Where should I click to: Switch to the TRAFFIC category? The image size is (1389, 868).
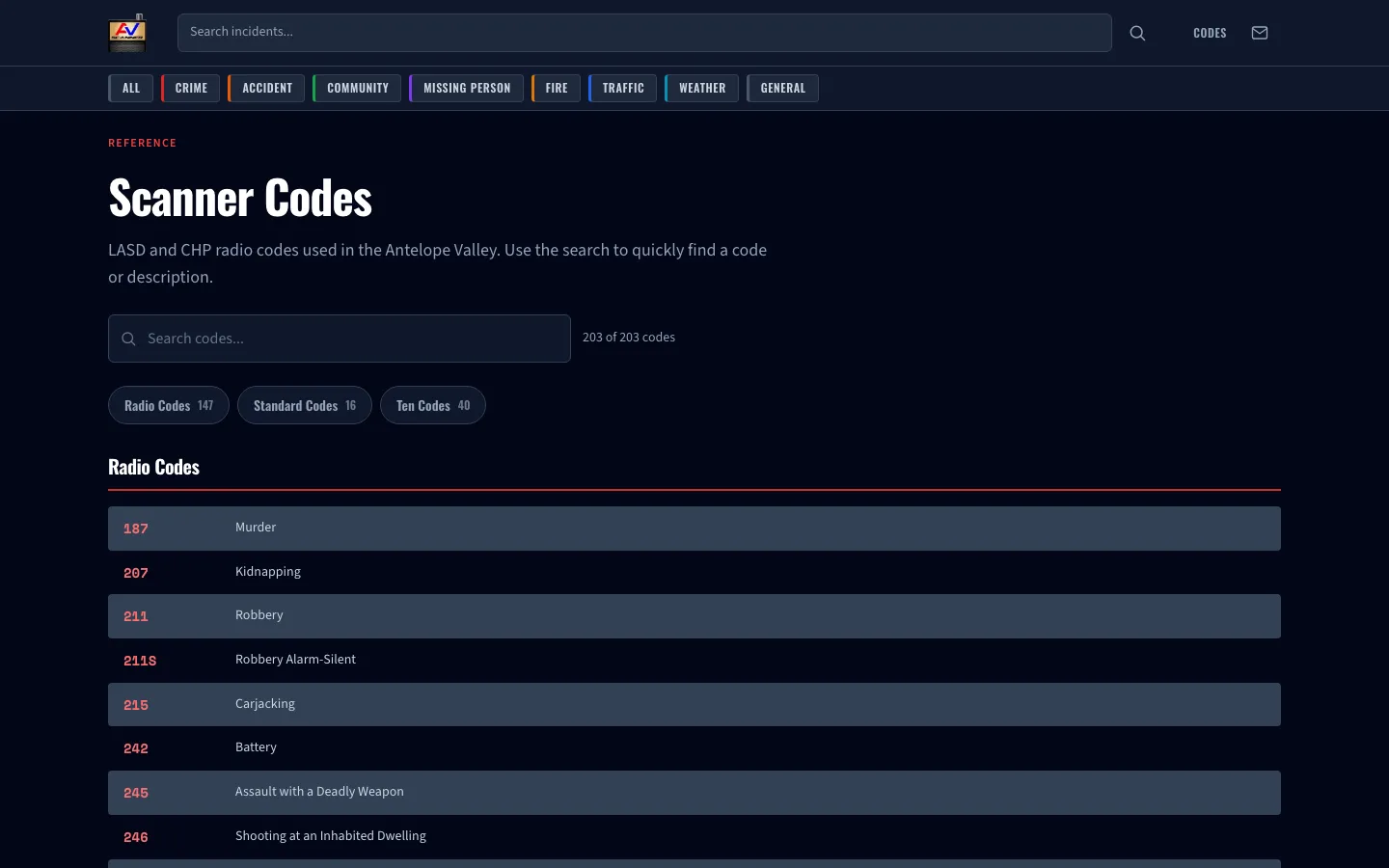point(623,88)
